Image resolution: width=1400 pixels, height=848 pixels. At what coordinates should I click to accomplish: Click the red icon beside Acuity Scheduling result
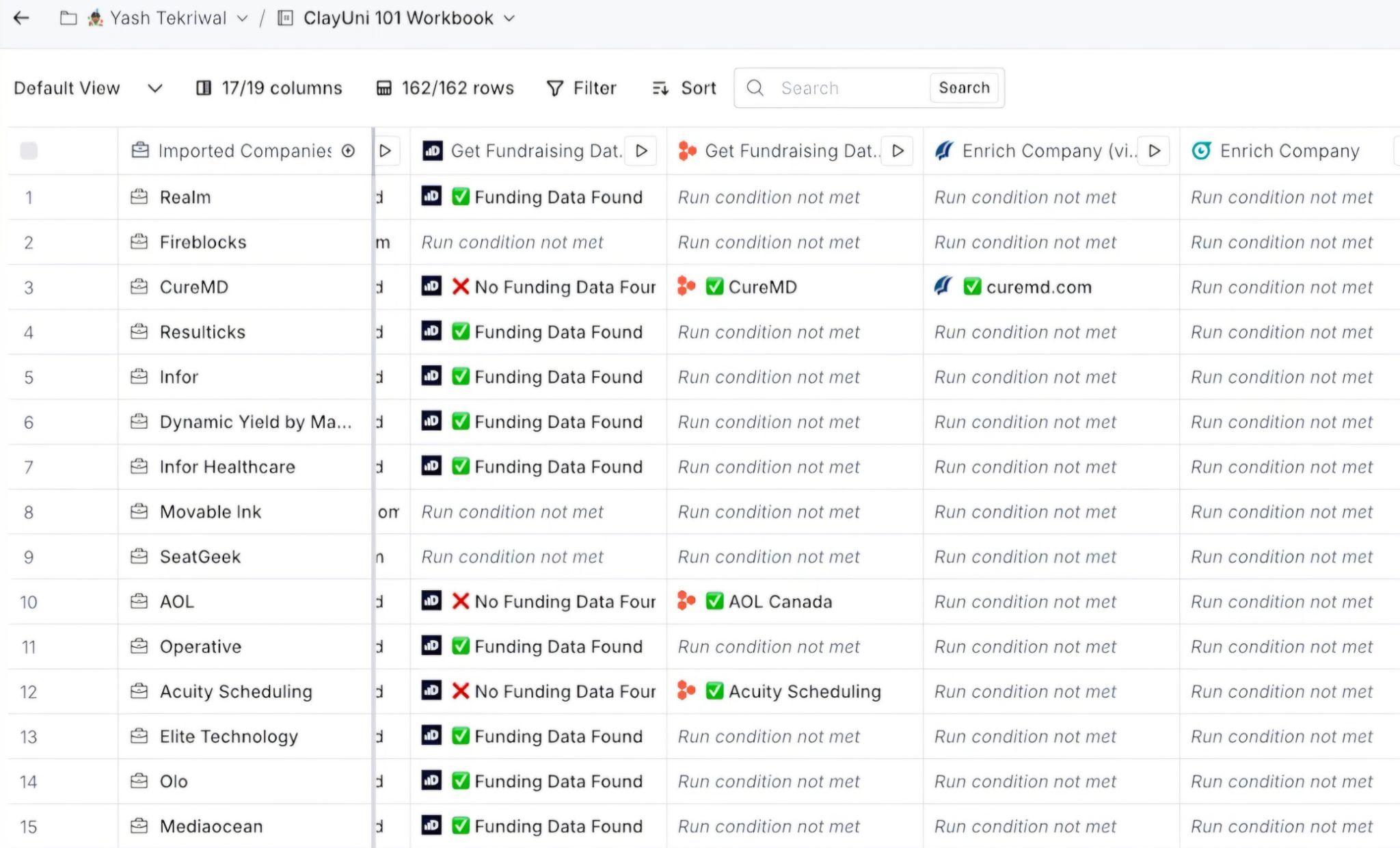[686, 691]
